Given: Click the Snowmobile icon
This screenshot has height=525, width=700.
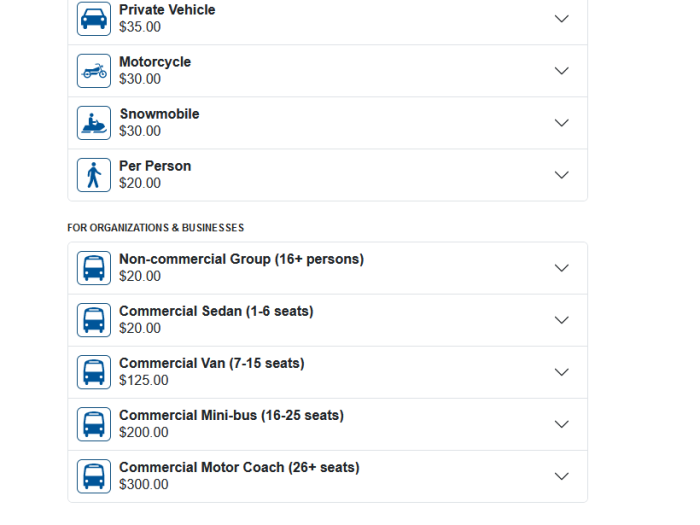Looking at the screenshot, I should point(94,123).
